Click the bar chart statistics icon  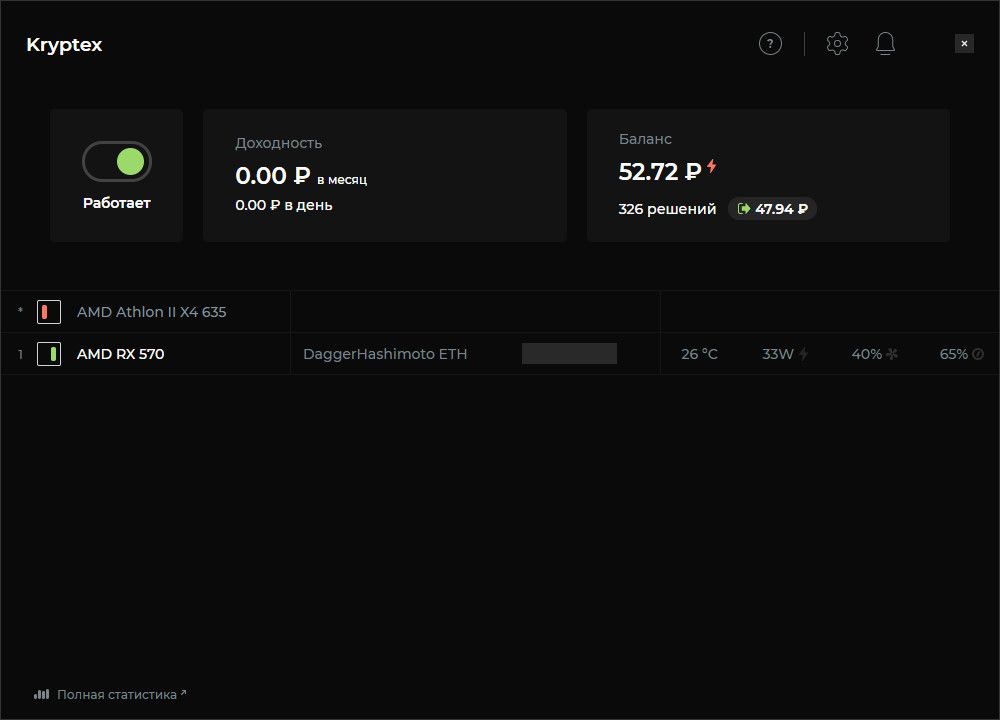point(41,694)
